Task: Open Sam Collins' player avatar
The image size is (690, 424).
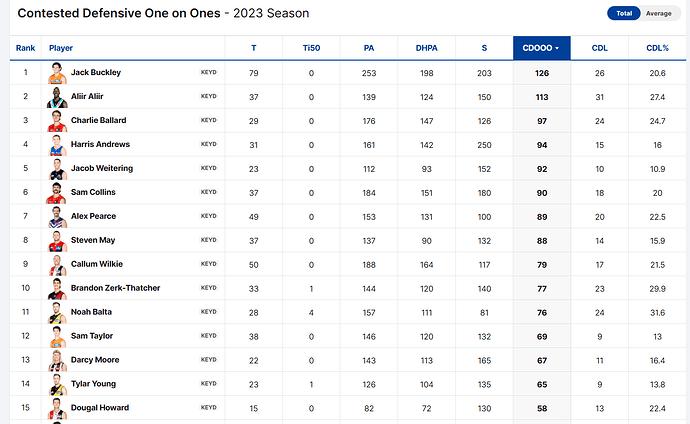Action: click(57, 193)
